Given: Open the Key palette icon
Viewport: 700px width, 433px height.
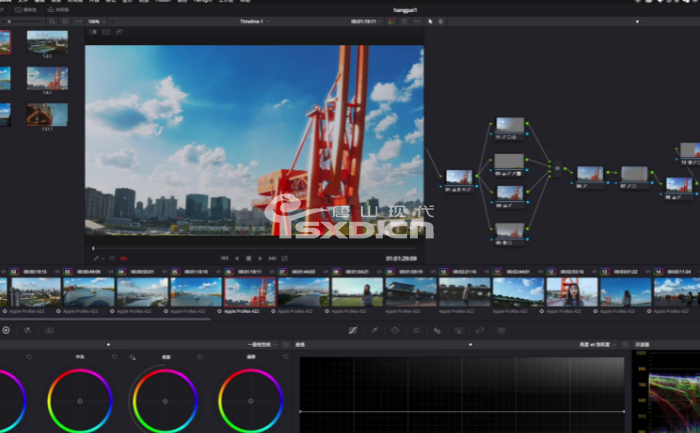Looking at the screenshot, I should 458,330.
